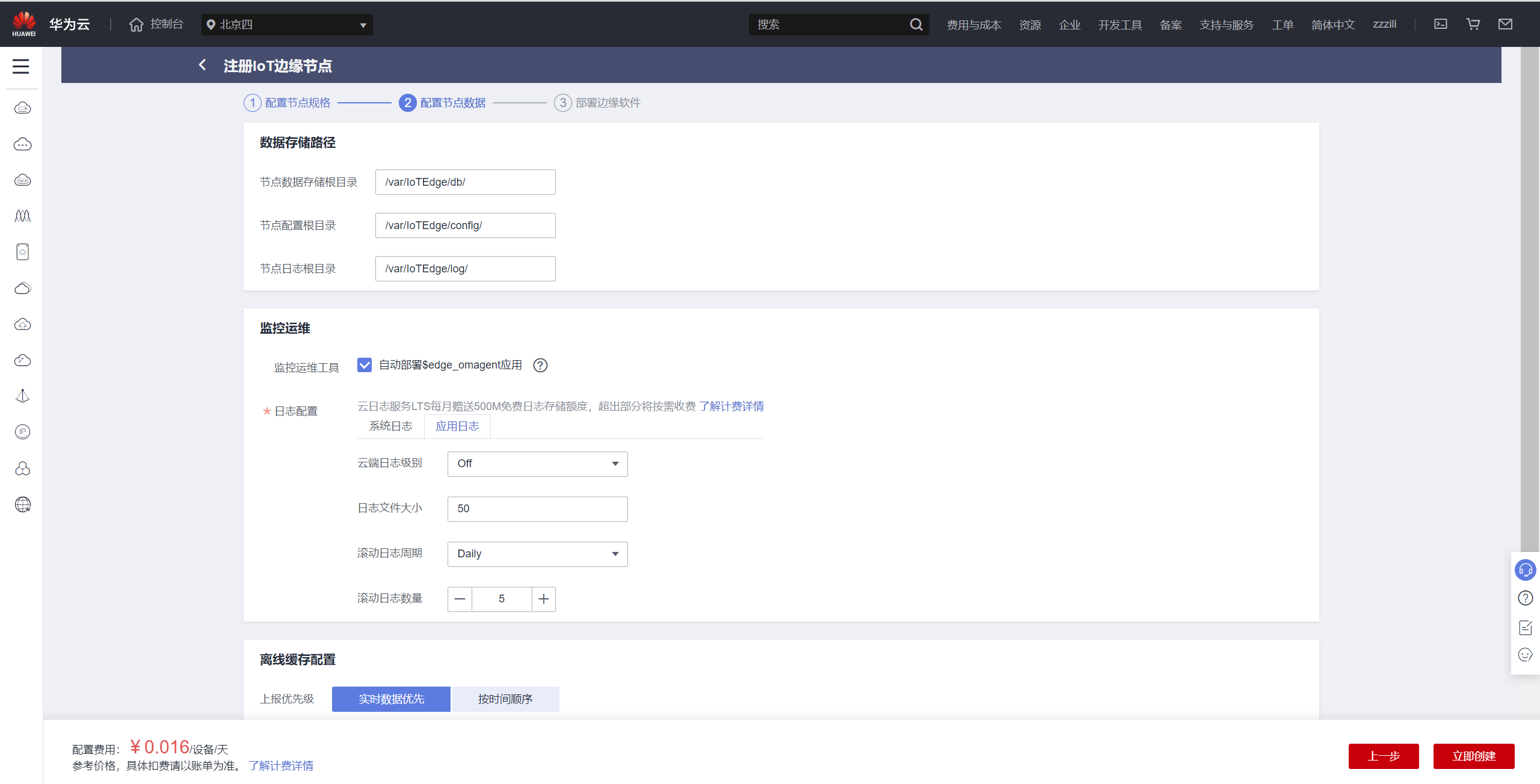The height and width of the screenshot is (784, 1540).
Task: Click help icon next to edge_omagent
Action: click(540, 366)
